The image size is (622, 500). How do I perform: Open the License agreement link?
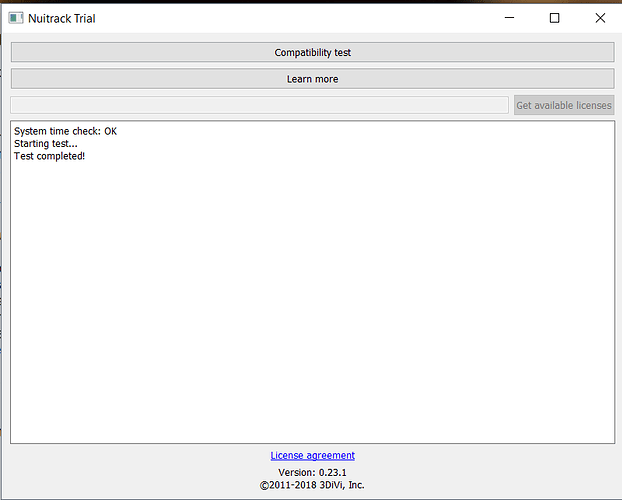click(x=313, y=455)
